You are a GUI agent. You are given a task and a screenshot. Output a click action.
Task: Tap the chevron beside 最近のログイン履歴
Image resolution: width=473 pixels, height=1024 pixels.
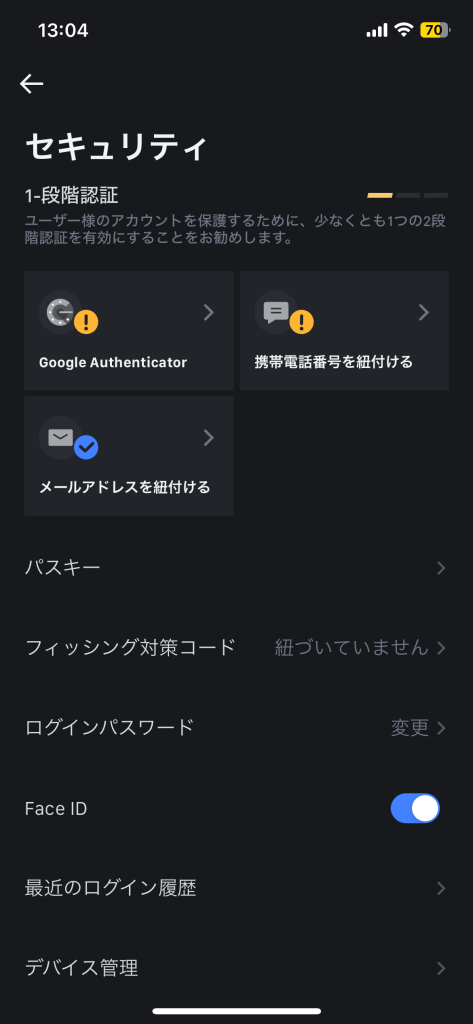(441, 888)
